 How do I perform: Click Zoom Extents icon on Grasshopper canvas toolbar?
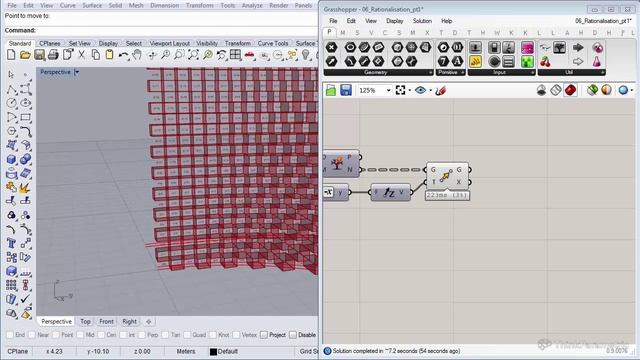tap(400, 90)
